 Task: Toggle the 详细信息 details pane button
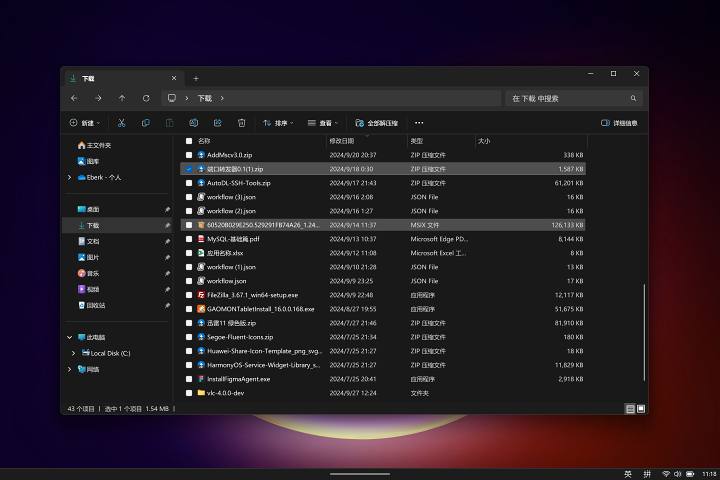click(x=619, y=123)
